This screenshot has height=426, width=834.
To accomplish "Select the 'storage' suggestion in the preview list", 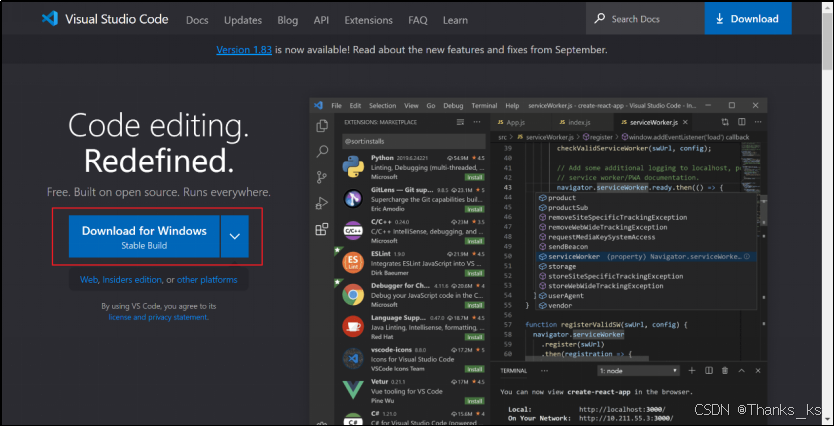I will [645, 266].
